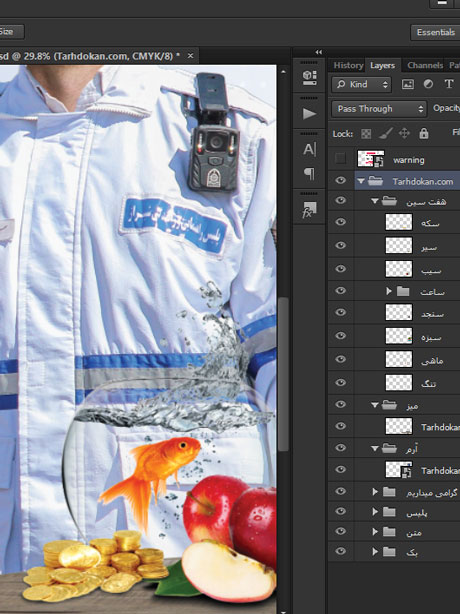Click the canvas scroll-up arrow

tap(283, 72)
